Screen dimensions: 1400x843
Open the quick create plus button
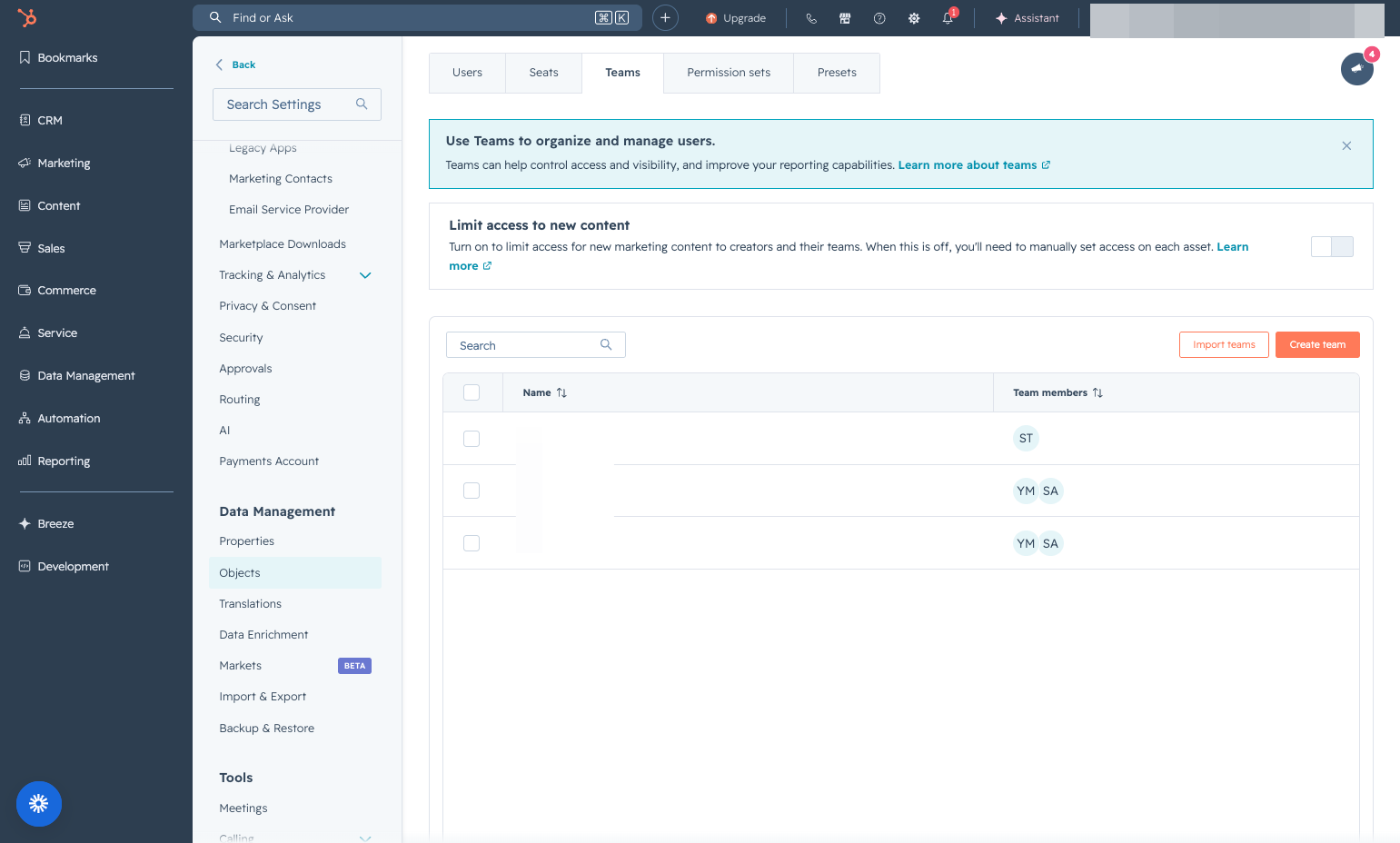(x=665, y=17)
